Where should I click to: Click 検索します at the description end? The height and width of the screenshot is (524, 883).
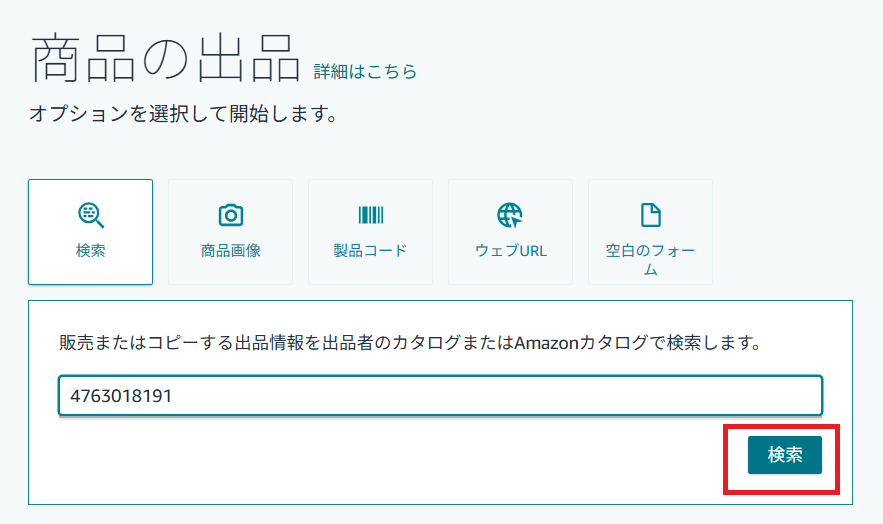point(703,343)
